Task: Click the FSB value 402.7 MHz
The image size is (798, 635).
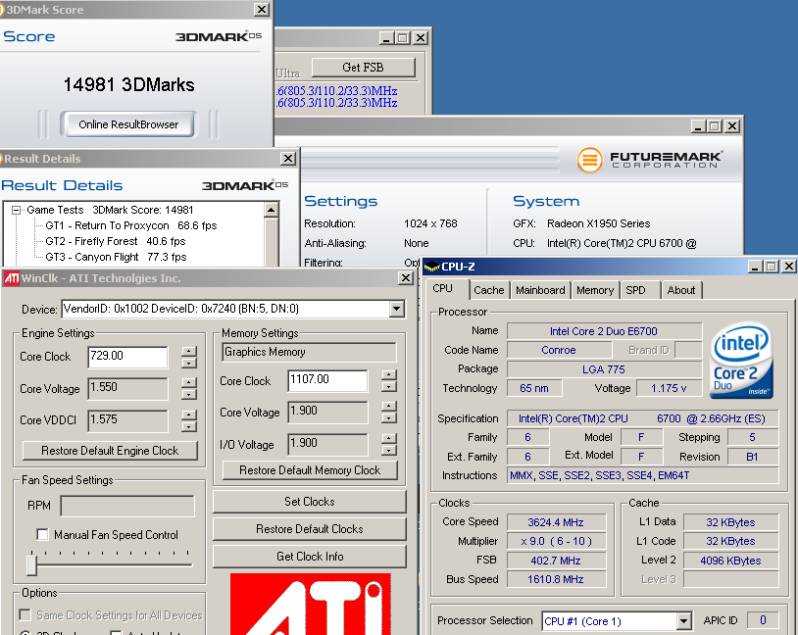Action: 556,560
